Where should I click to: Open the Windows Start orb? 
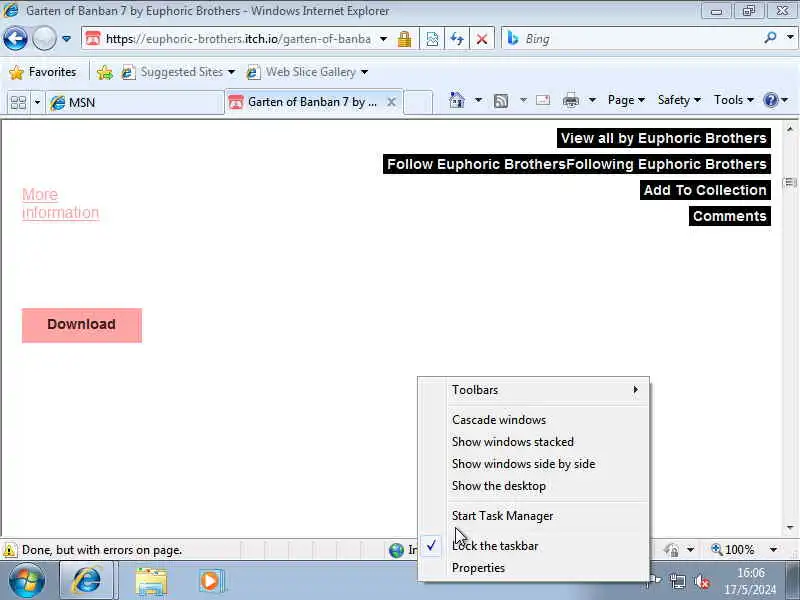coord(27,581)
